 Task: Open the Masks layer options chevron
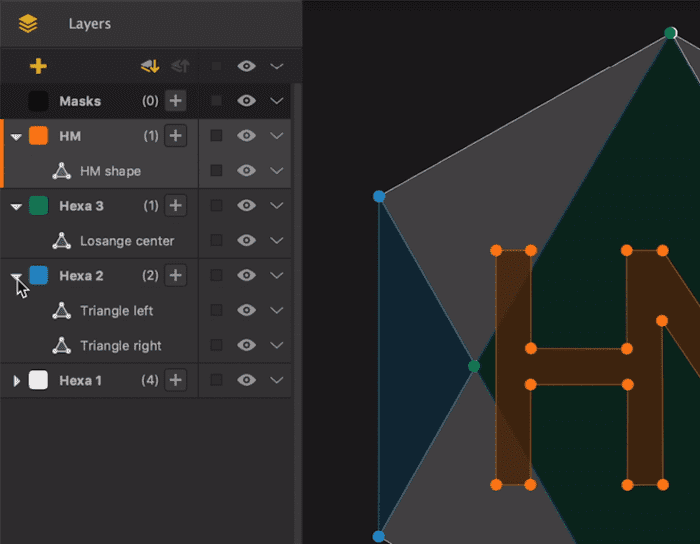coord(277,101)
